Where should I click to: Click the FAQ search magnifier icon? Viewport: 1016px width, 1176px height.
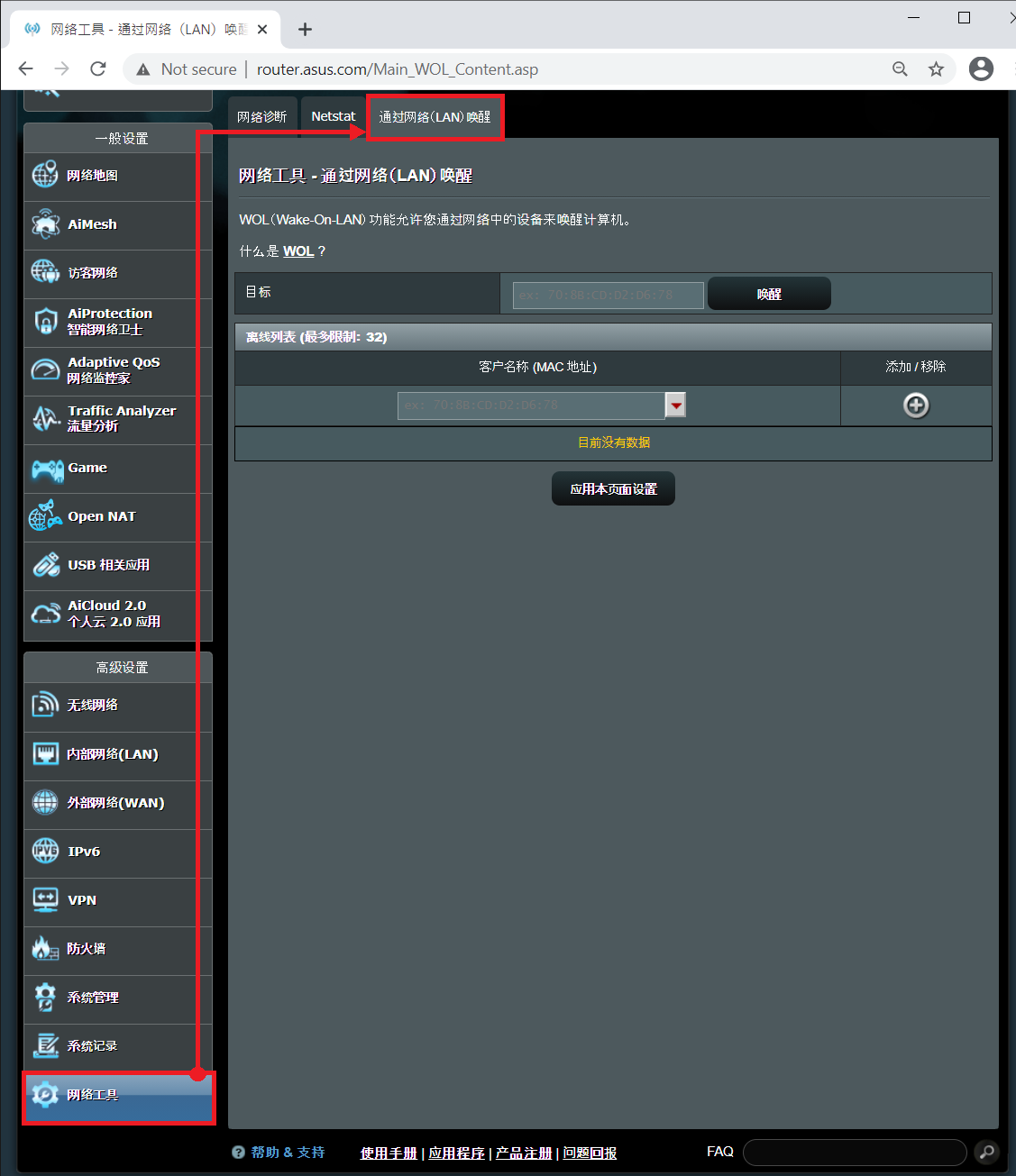point(987,1152)
